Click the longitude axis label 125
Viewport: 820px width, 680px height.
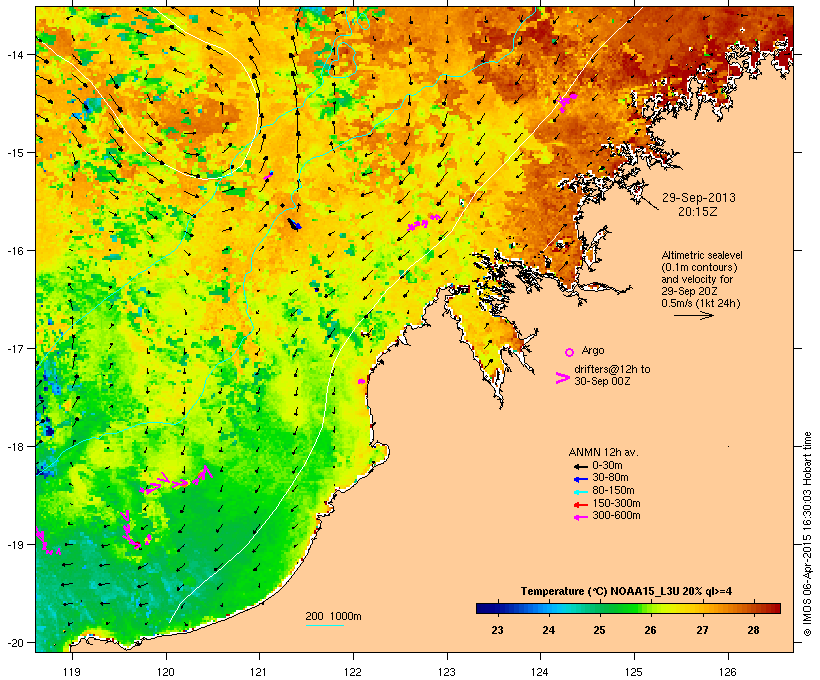pos(634,672)
